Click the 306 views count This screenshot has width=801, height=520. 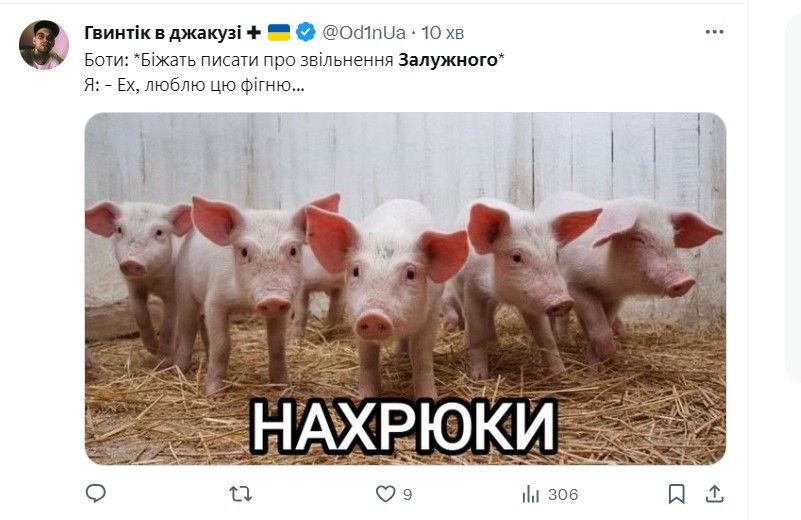click(x=563, y=494)
